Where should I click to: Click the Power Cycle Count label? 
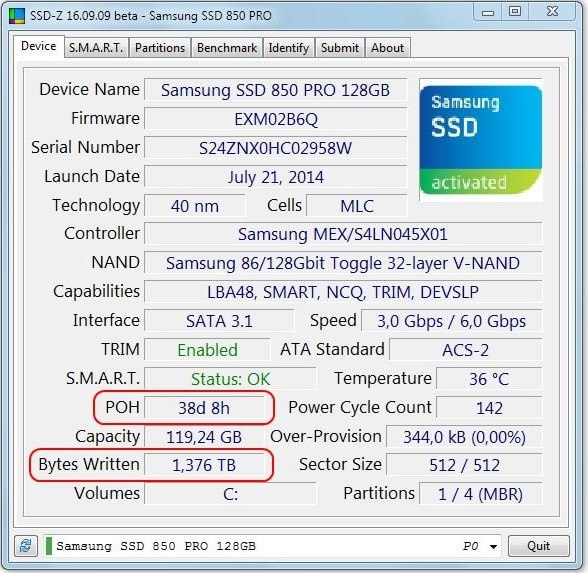coord(360,407)
